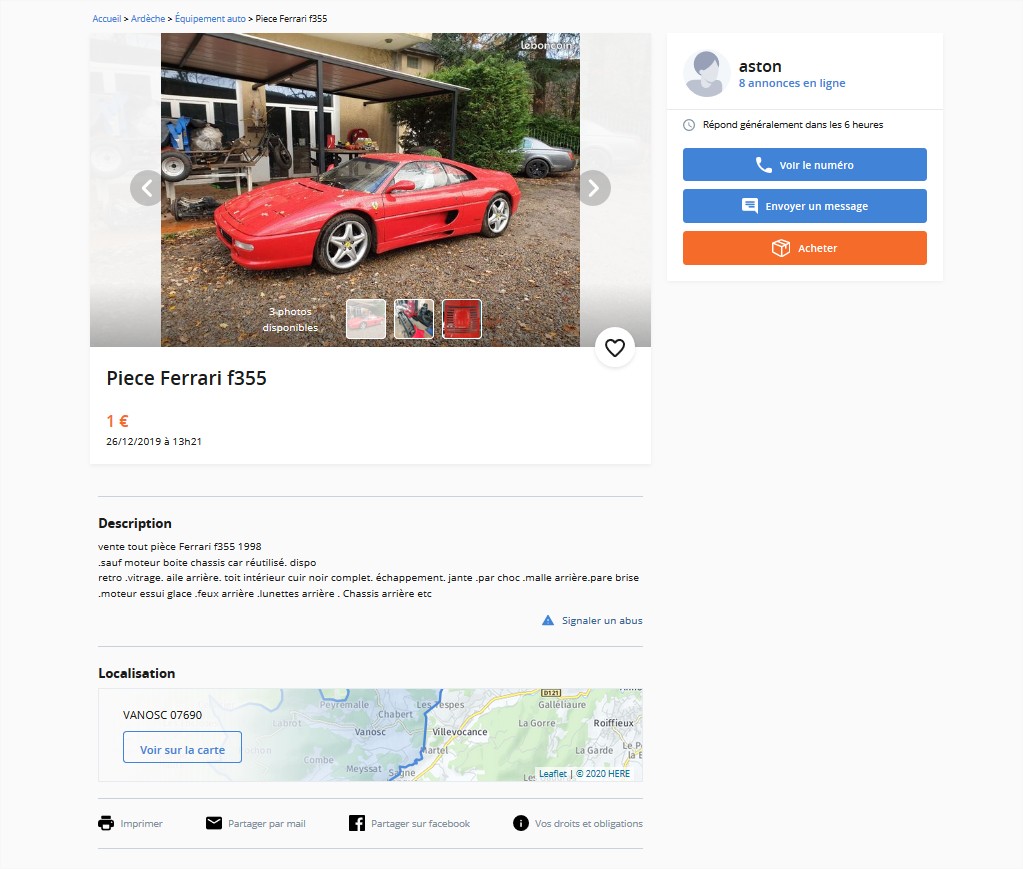Click the printer icon for Imprimer
Screen dimensions: 1023x869
(106, 823)
